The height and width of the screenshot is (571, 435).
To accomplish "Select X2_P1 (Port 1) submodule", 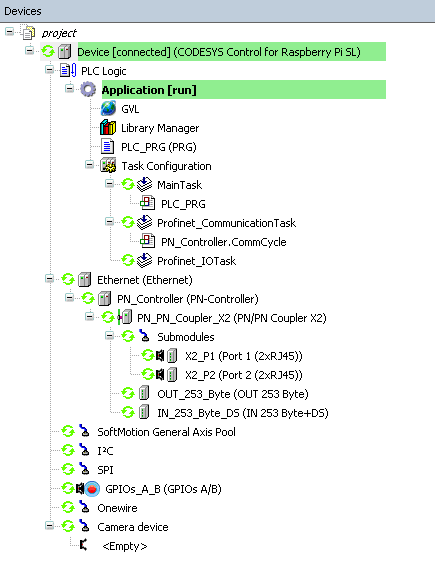I will (244, 356).
